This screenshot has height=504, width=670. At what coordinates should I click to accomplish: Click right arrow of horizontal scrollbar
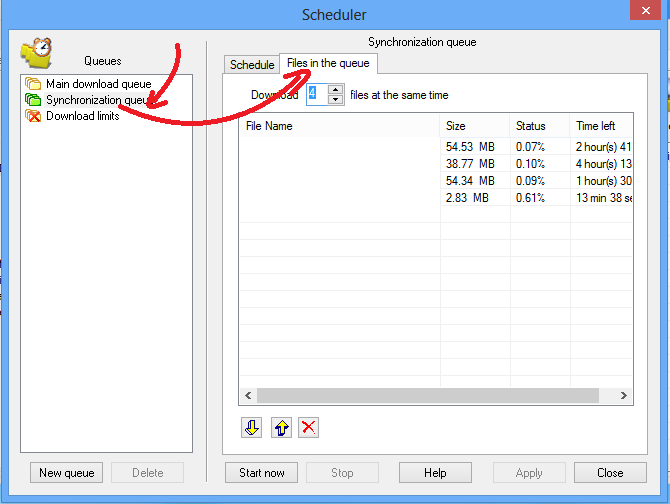point(623,396)
